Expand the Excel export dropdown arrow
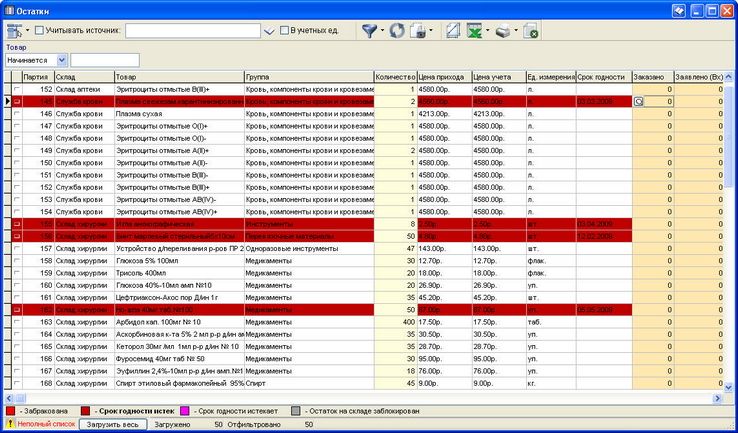The image size is (738, 433). (488, 31)
